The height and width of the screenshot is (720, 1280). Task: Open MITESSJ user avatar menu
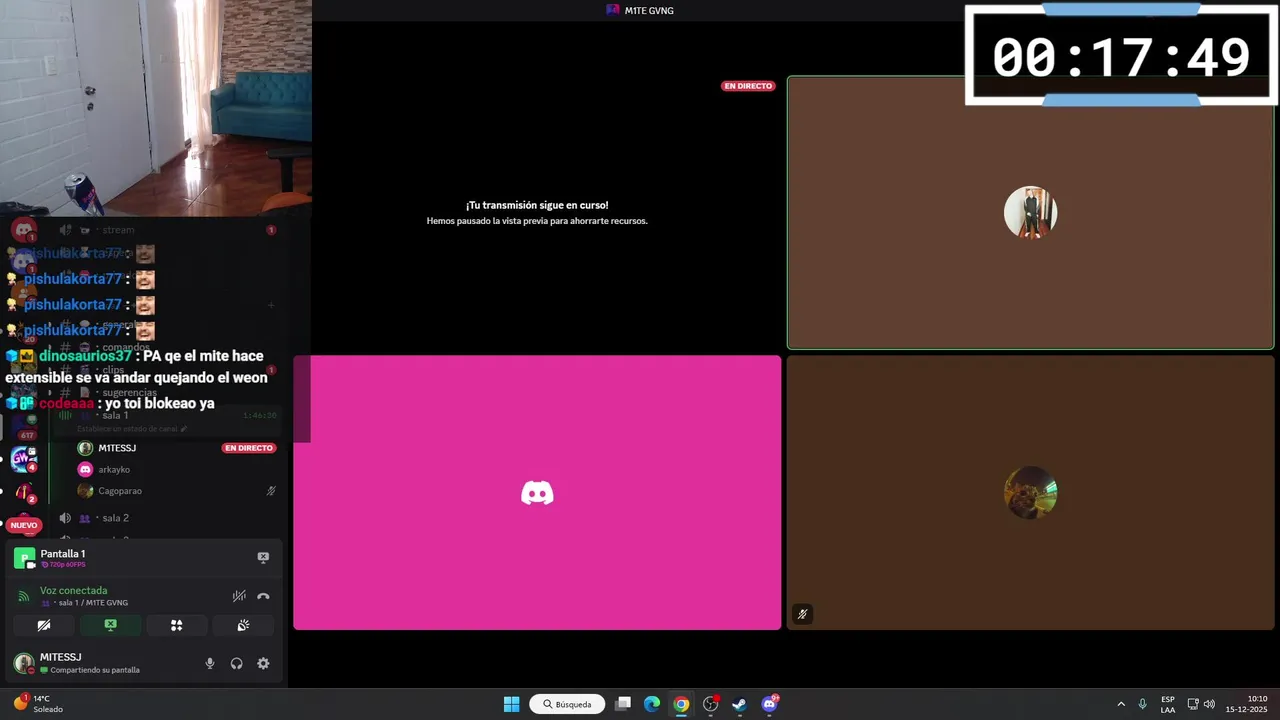coord(24,663)
